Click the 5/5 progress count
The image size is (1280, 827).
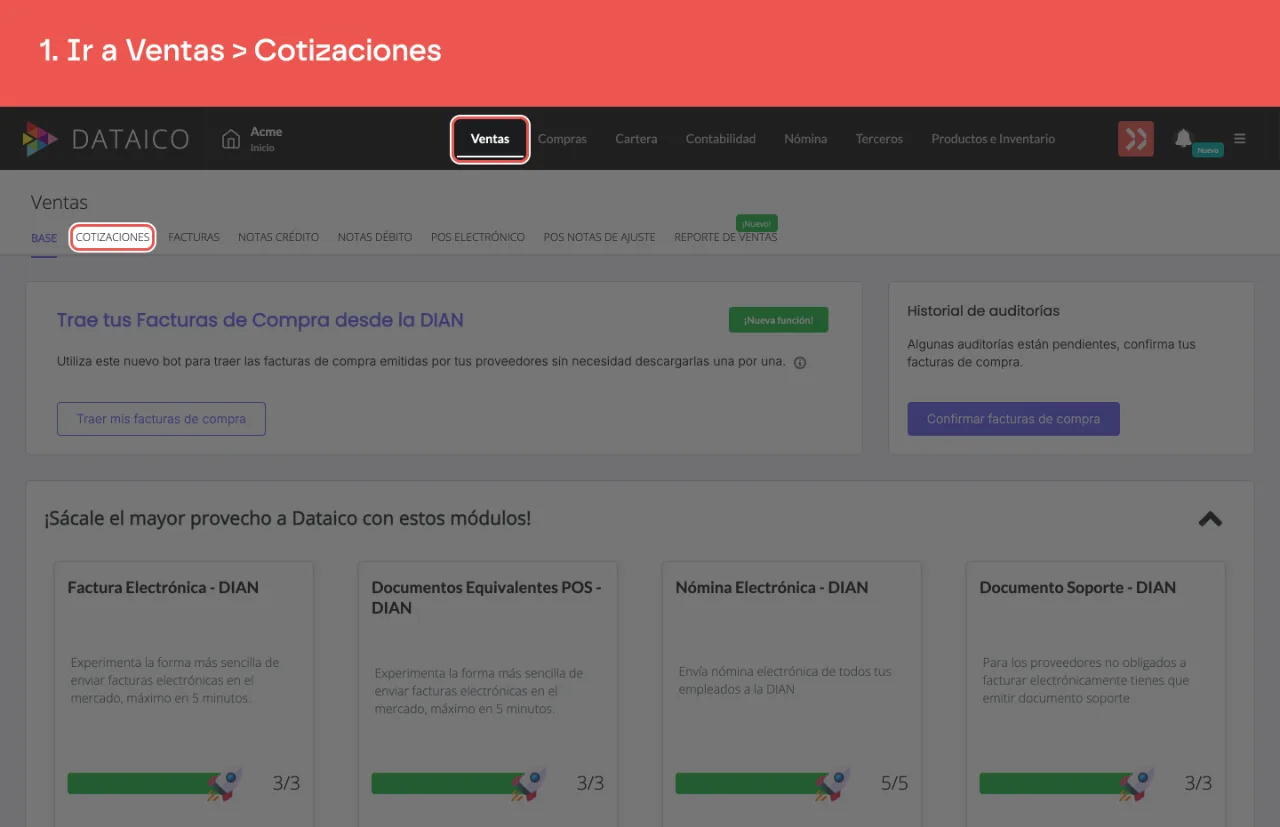895,783
